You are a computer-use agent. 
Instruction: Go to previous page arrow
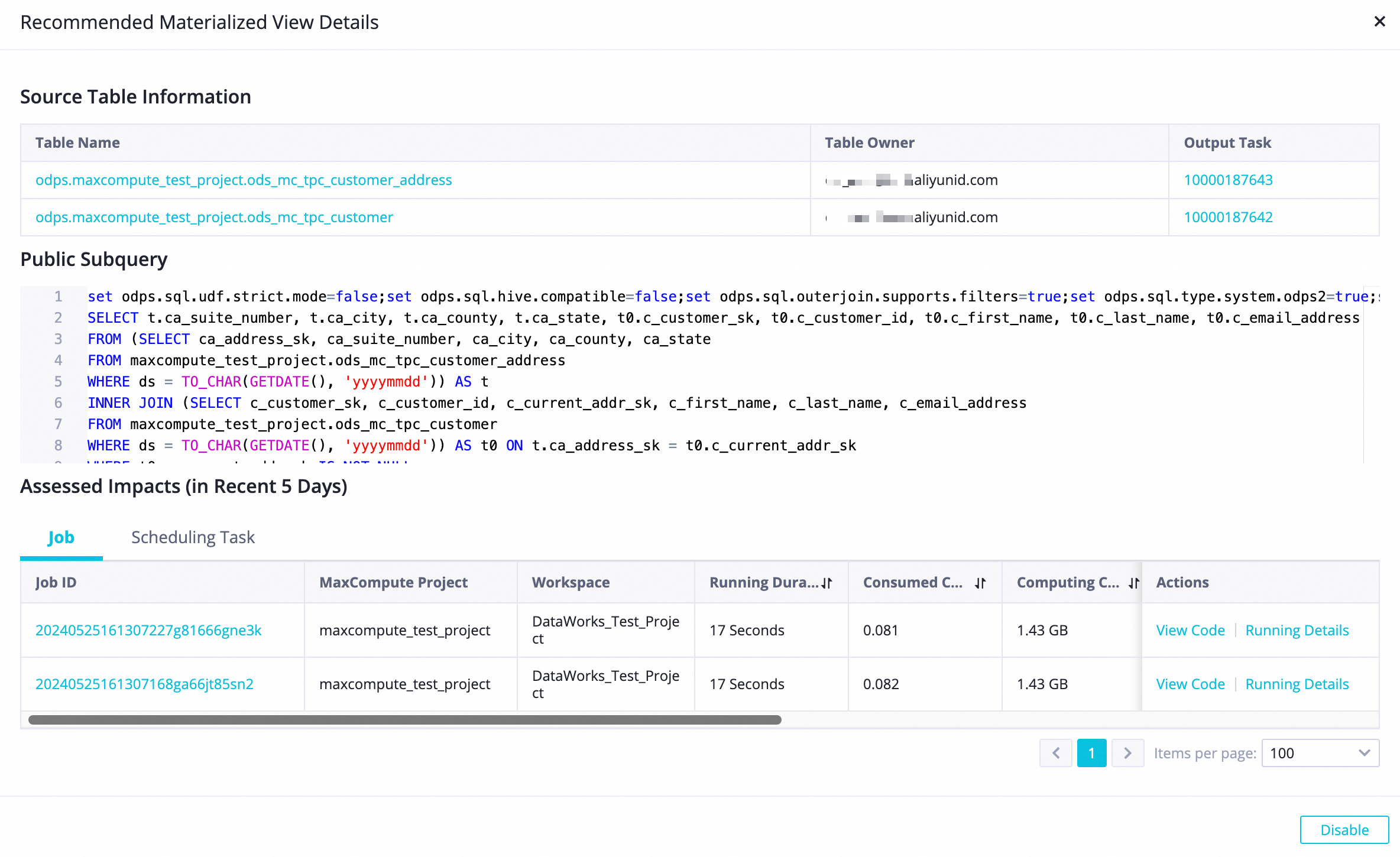1056,753
